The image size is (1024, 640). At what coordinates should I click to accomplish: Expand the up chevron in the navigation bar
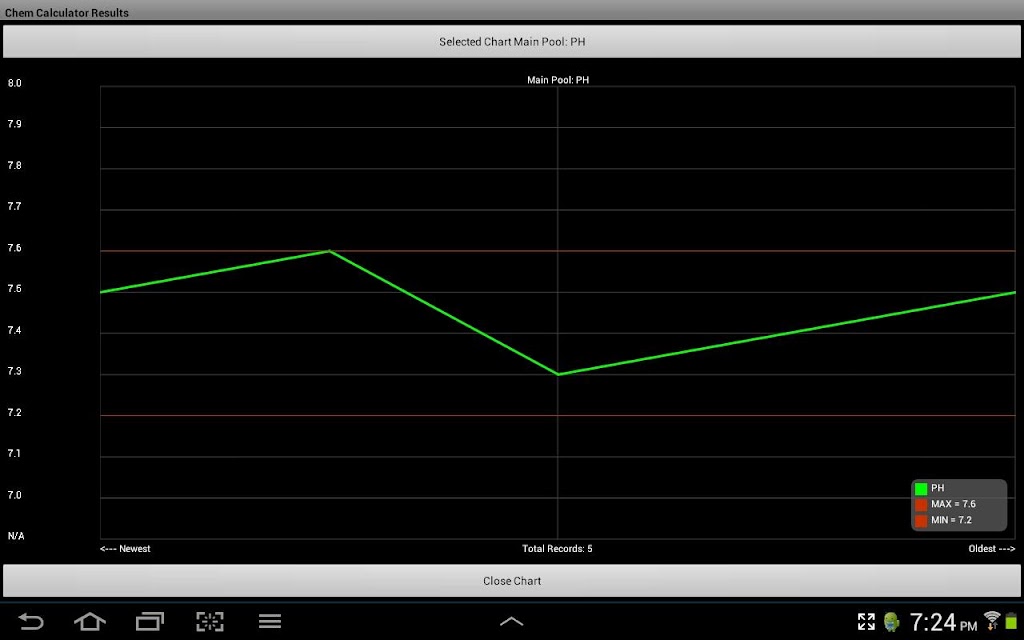coord(511,621)
